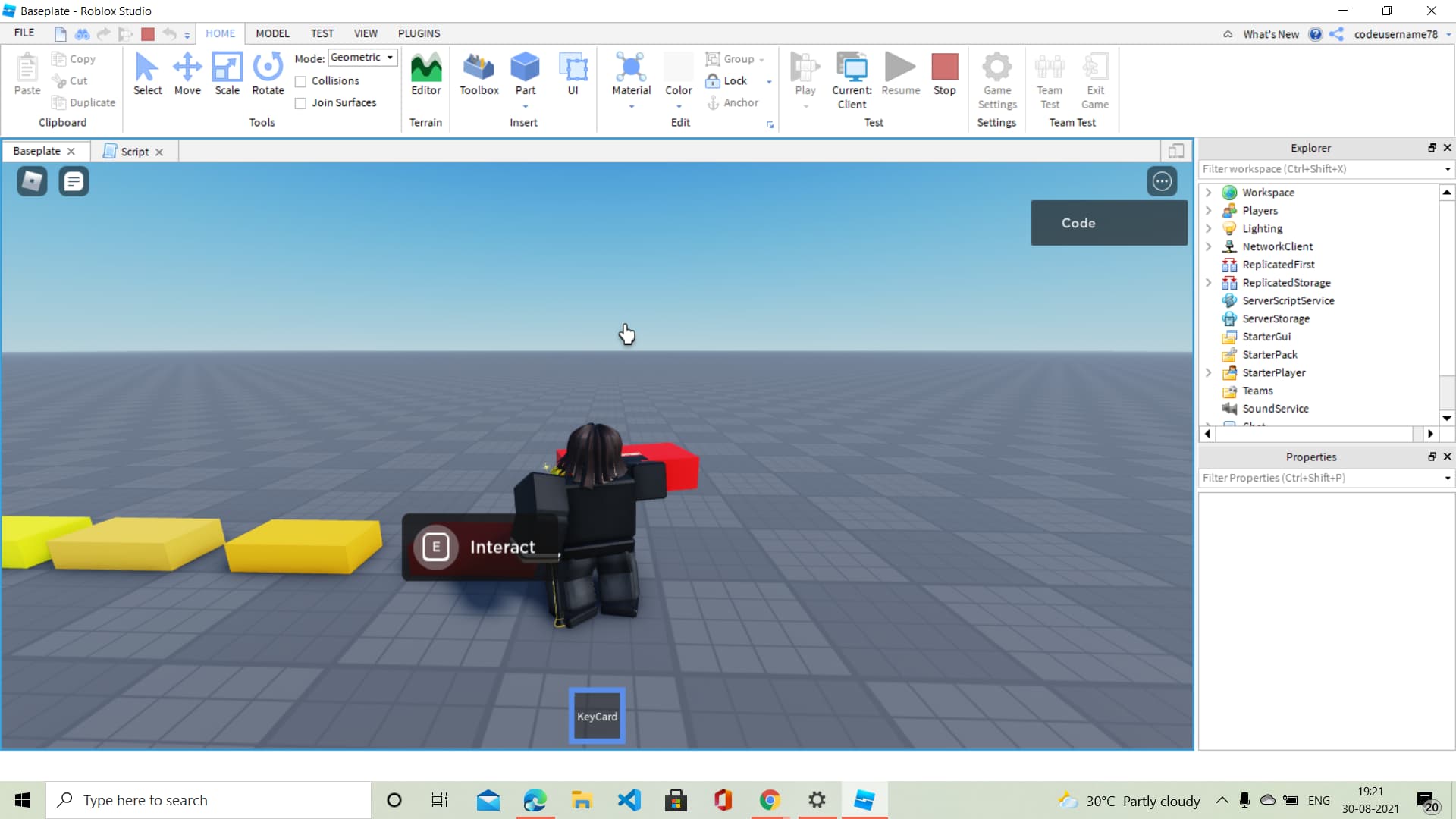The image size is (1456, 819).
Task: Open the Toolbox panel
Action: [479, 74]
